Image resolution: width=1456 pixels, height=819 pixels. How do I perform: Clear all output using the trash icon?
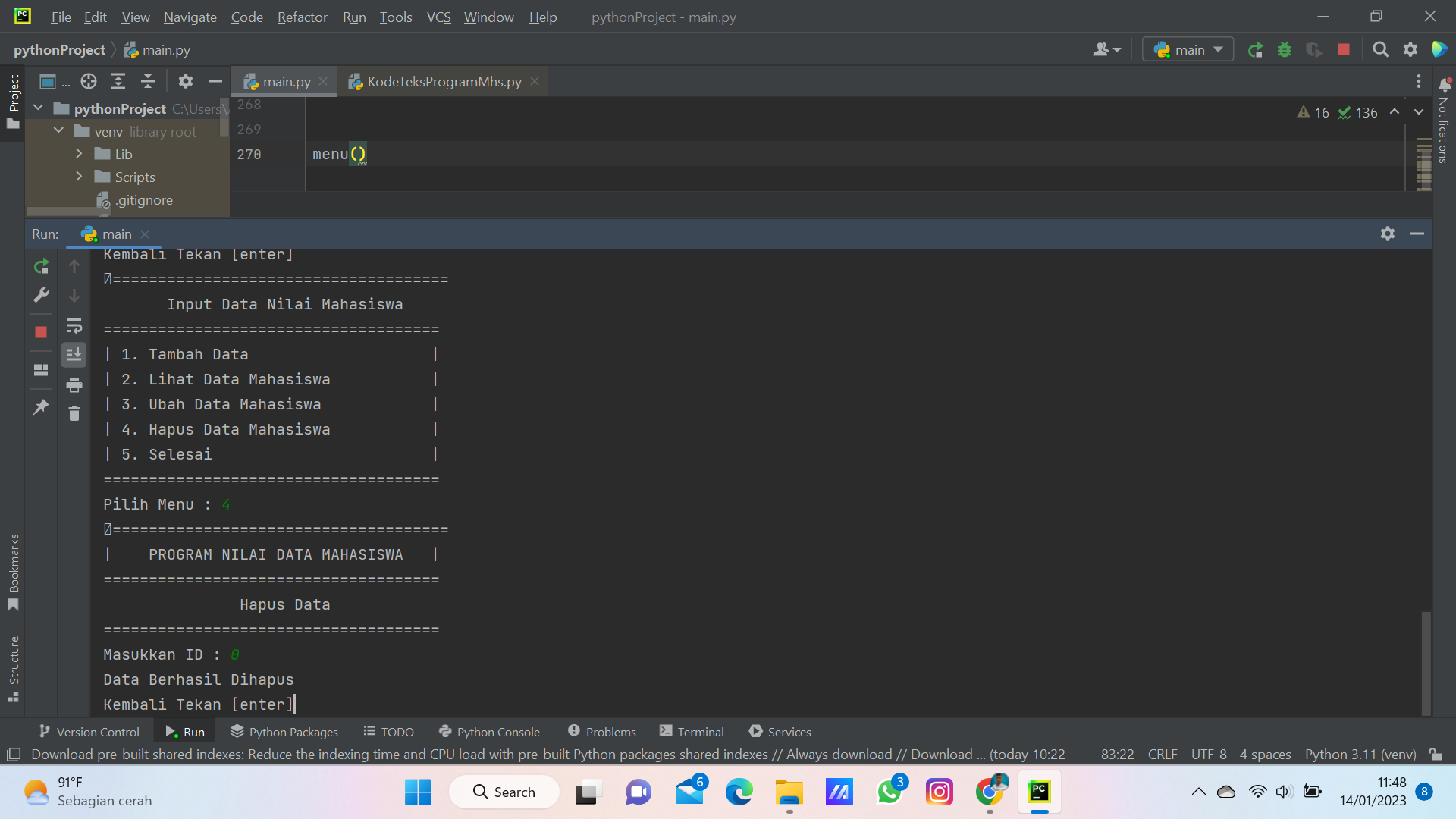tap(74, 413)
